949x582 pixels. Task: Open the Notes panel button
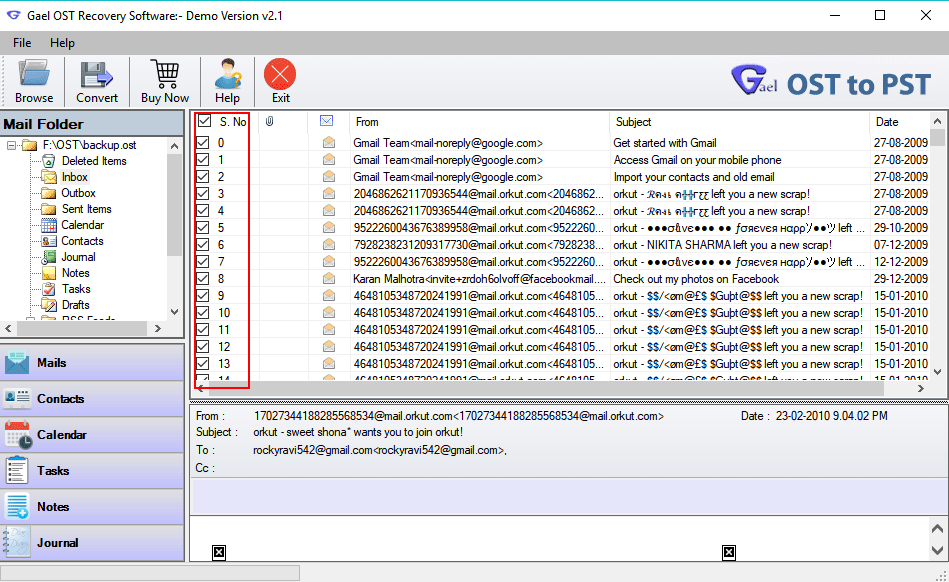click(x=92, y=507)
